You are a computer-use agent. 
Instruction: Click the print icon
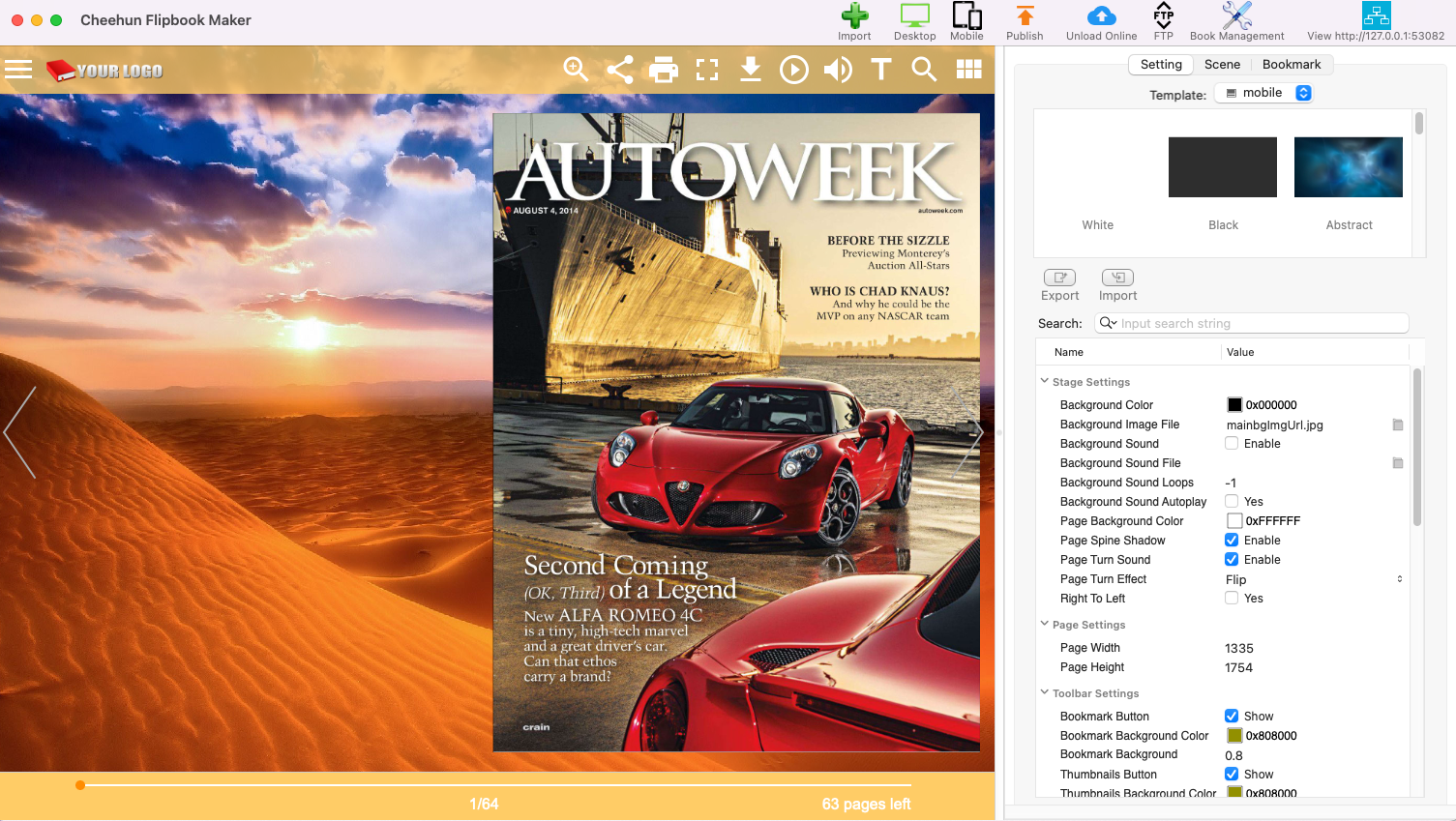(664, 70)
